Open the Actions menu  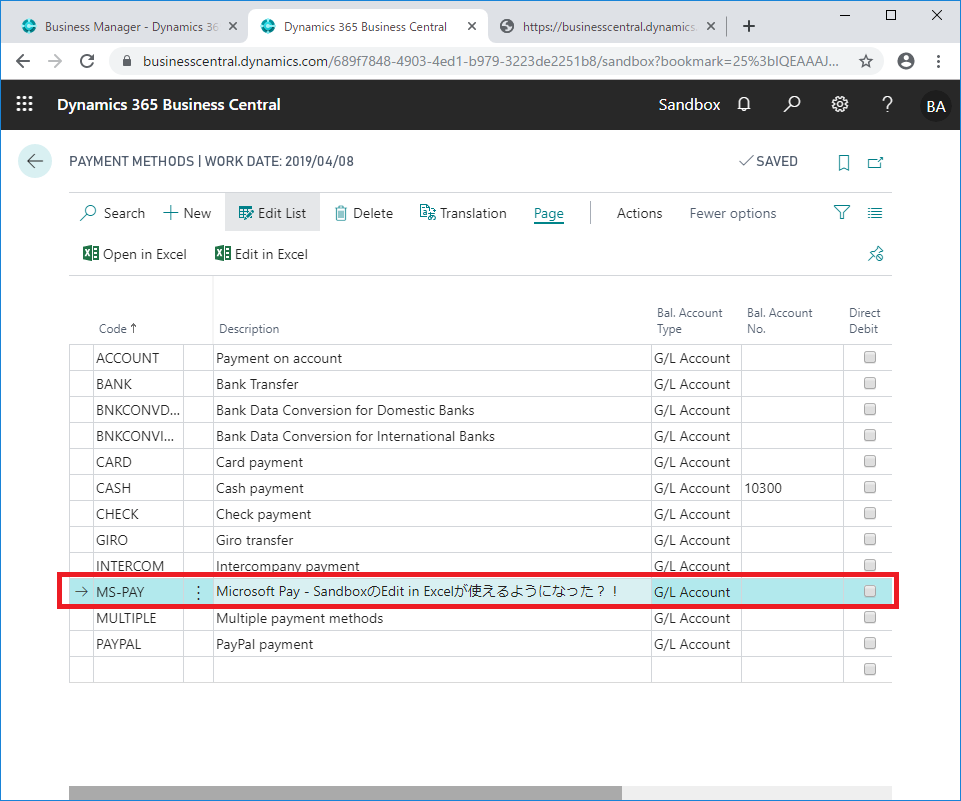coord(639,213)
